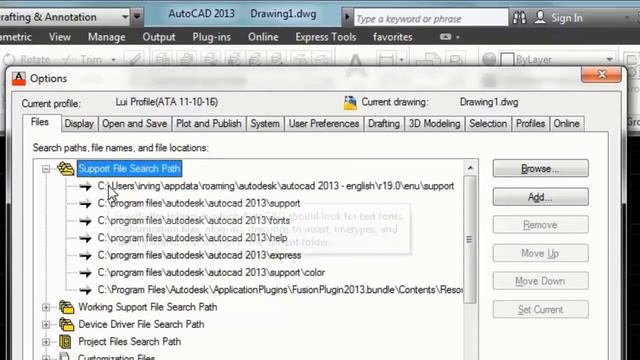Click the Move Up button
Image resolution: width=640 pixels, height=360 pixels.
540,253
